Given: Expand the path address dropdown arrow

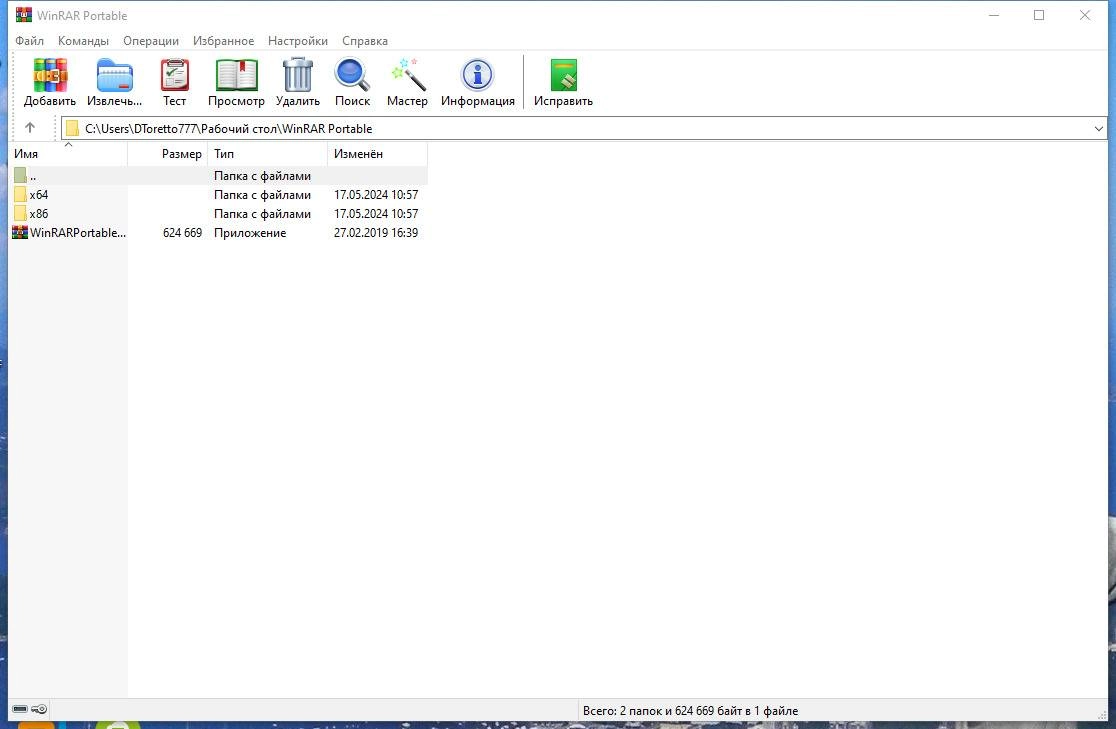Looking at the screenshot, I should point(1098,129).
